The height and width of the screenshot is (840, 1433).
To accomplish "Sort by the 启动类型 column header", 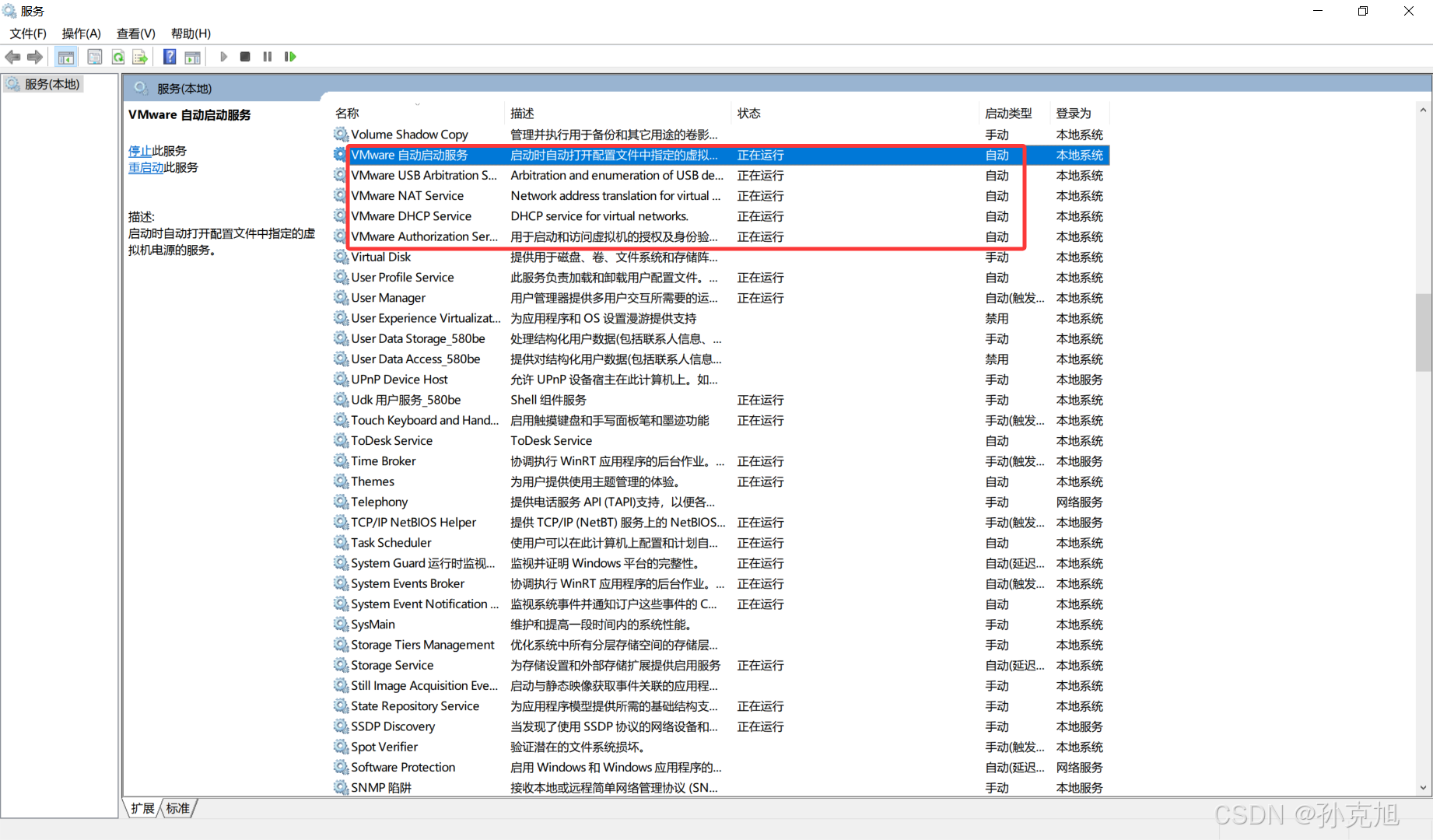I will coord(1014,114).
